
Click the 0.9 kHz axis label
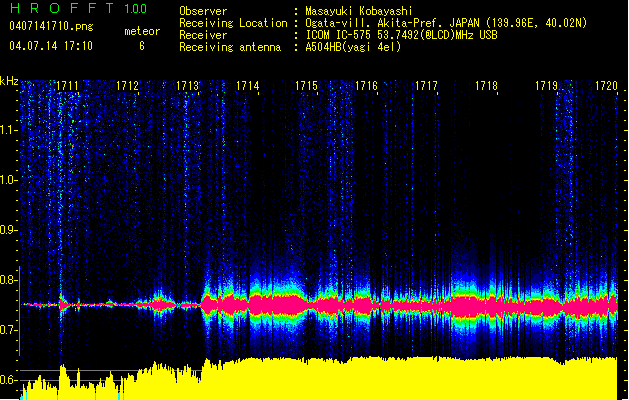[x=9, y=230]
